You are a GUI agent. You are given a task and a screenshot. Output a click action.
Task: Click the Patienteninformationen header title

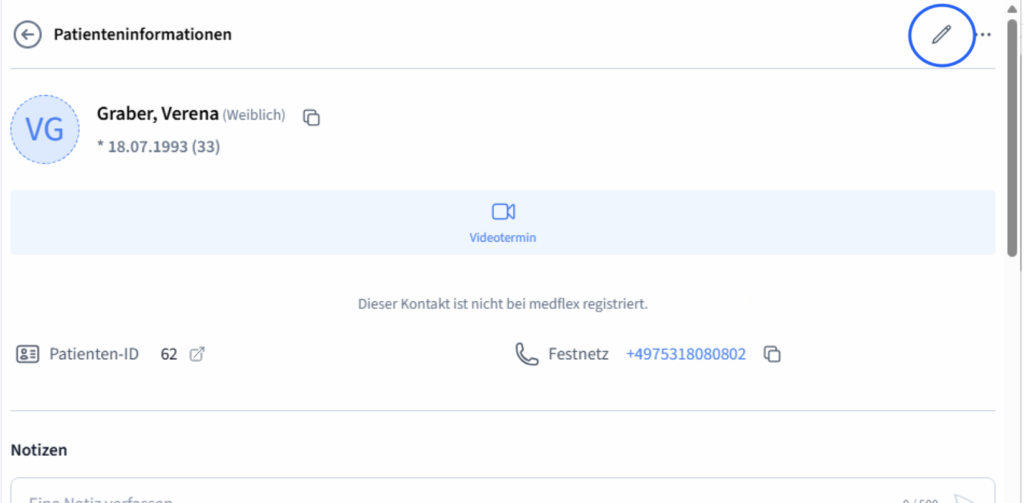click(142, 35)
